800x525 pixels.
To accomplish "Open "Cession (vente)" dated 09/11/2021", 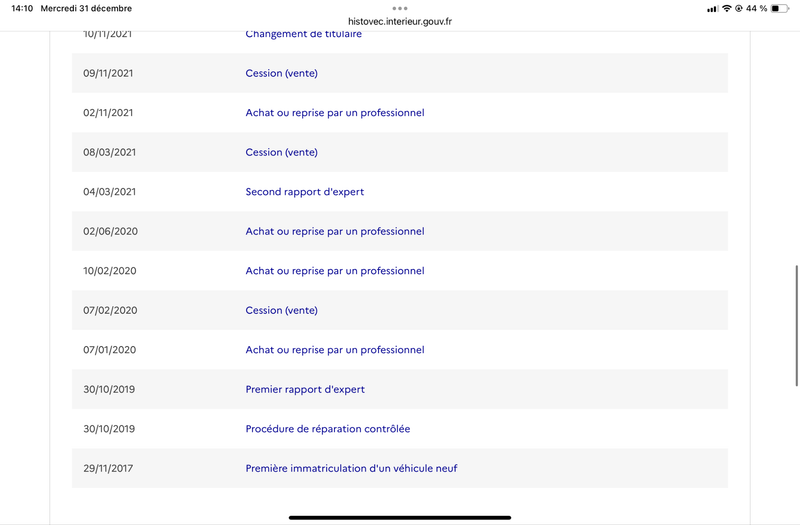I will 281,73.
